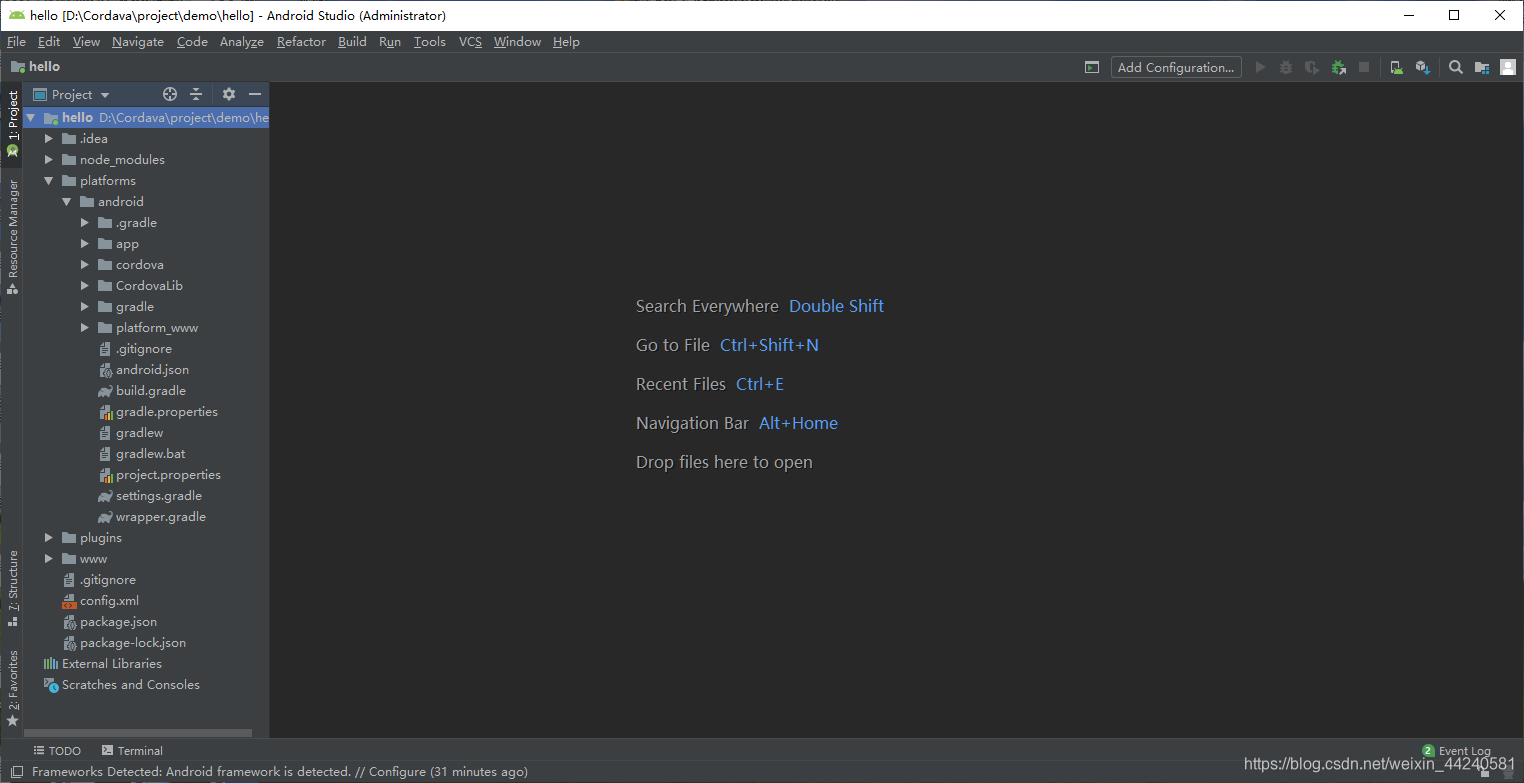Click the Frameworks Detected status message
1524x783 pixels.
(280, 772)
